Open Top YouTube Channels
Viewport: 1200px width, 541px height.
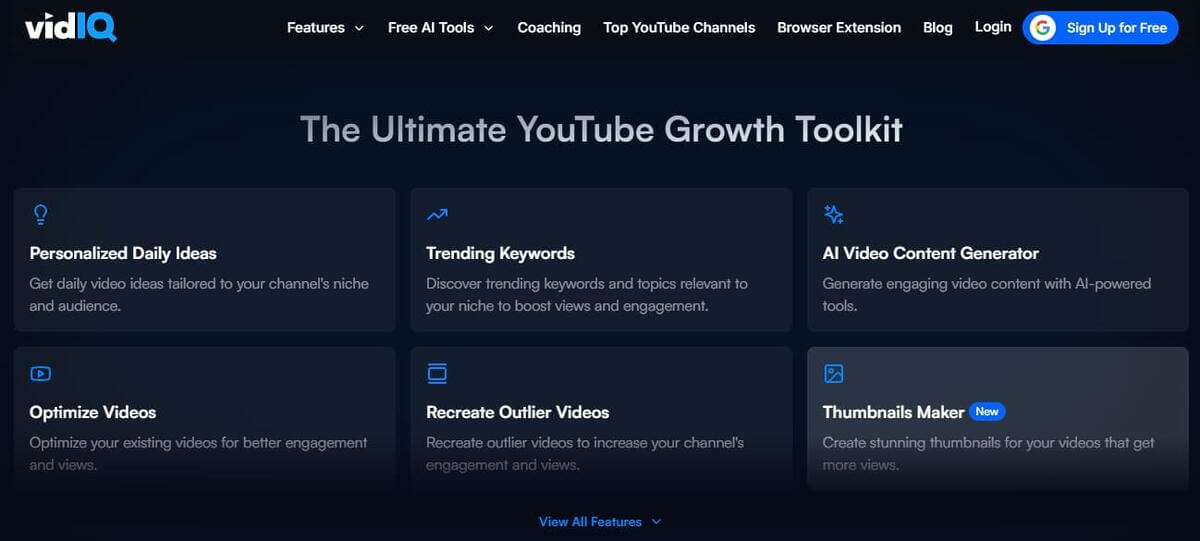point(679,28)
